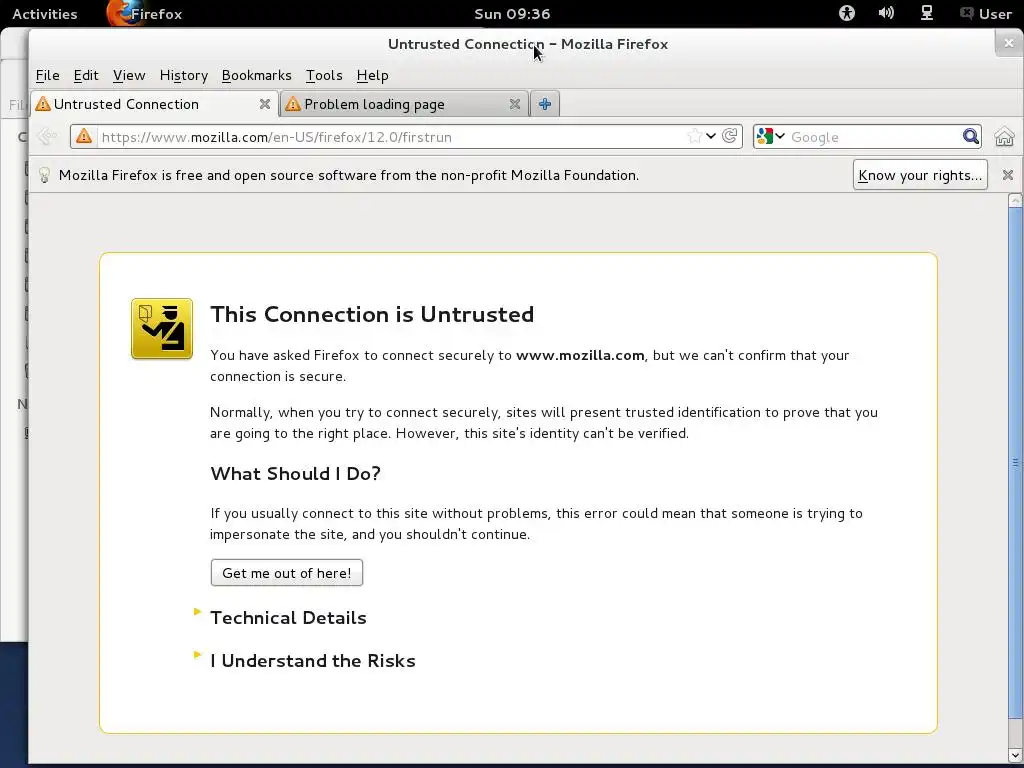1024x768 pixels.
Task: Click the bold www.mozilla.com text
Action: (580, 355)
